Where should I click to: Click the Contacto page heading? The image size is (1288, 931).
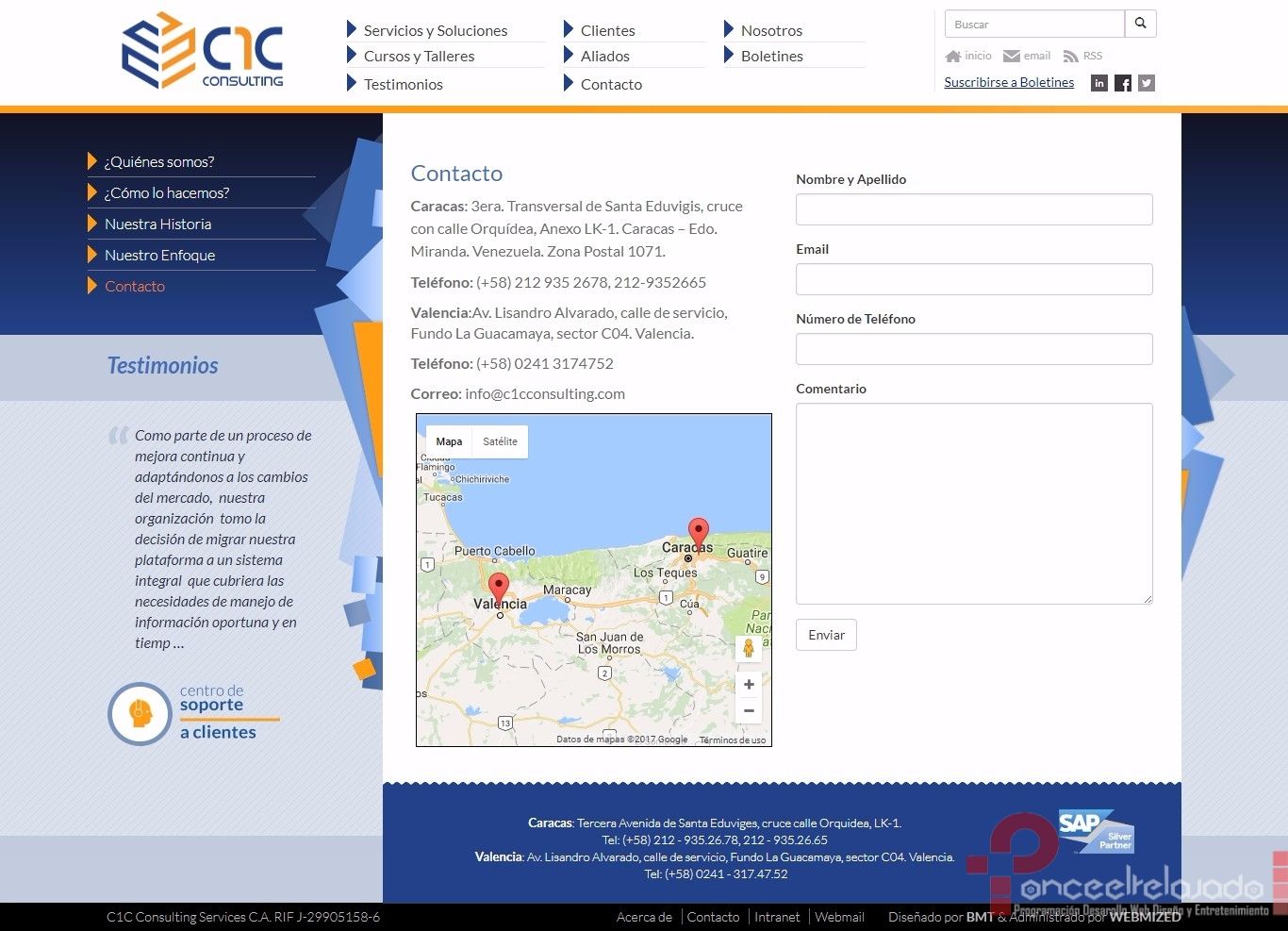pos(456,173)
